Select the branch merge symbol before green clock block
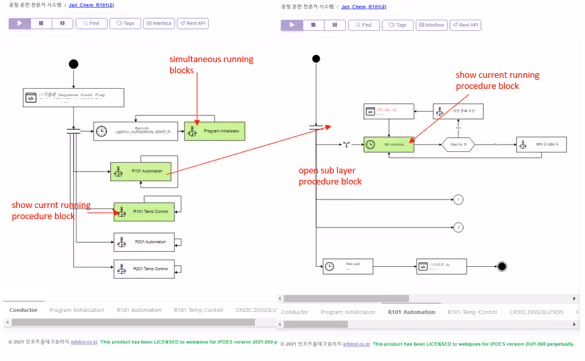The height and width of the screenshot is (361, 585). (346, 144)
